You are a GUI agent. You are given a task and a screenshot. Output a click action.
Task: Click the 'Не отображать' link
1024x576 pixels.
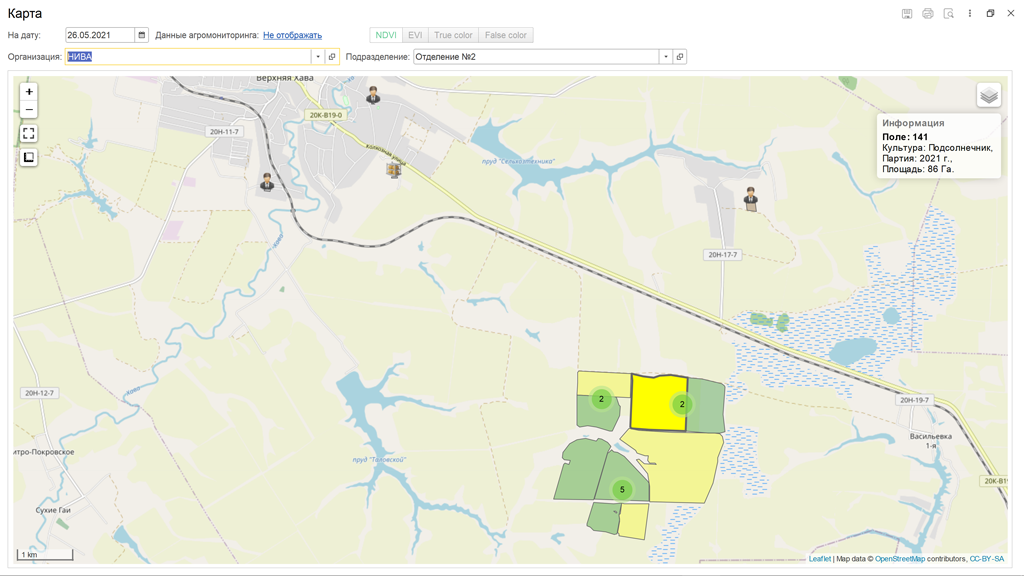(x=292, y=35)
